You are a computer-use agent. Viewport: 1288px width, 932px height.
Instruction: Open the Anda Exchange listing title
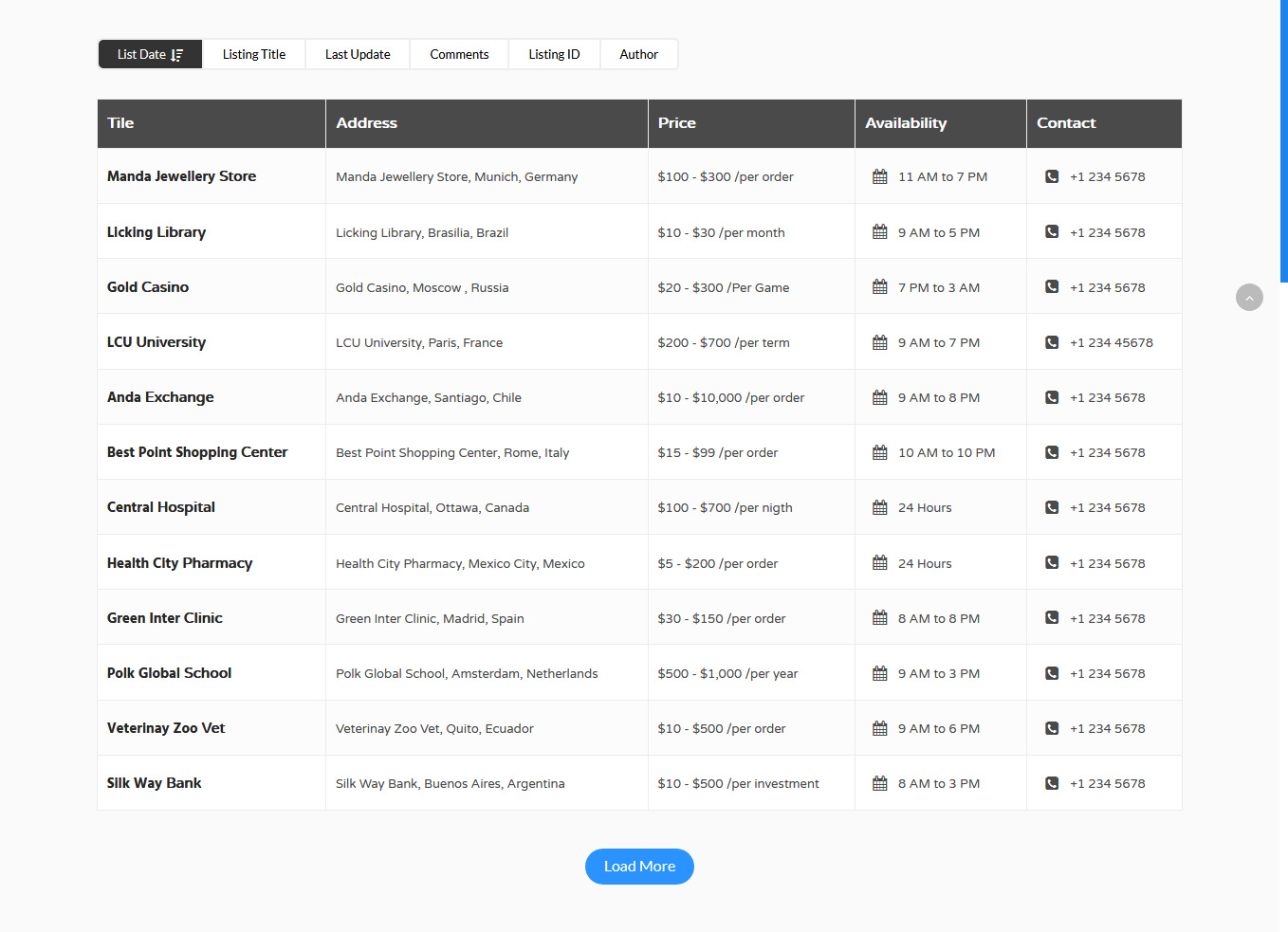click(x=160, y=397)
